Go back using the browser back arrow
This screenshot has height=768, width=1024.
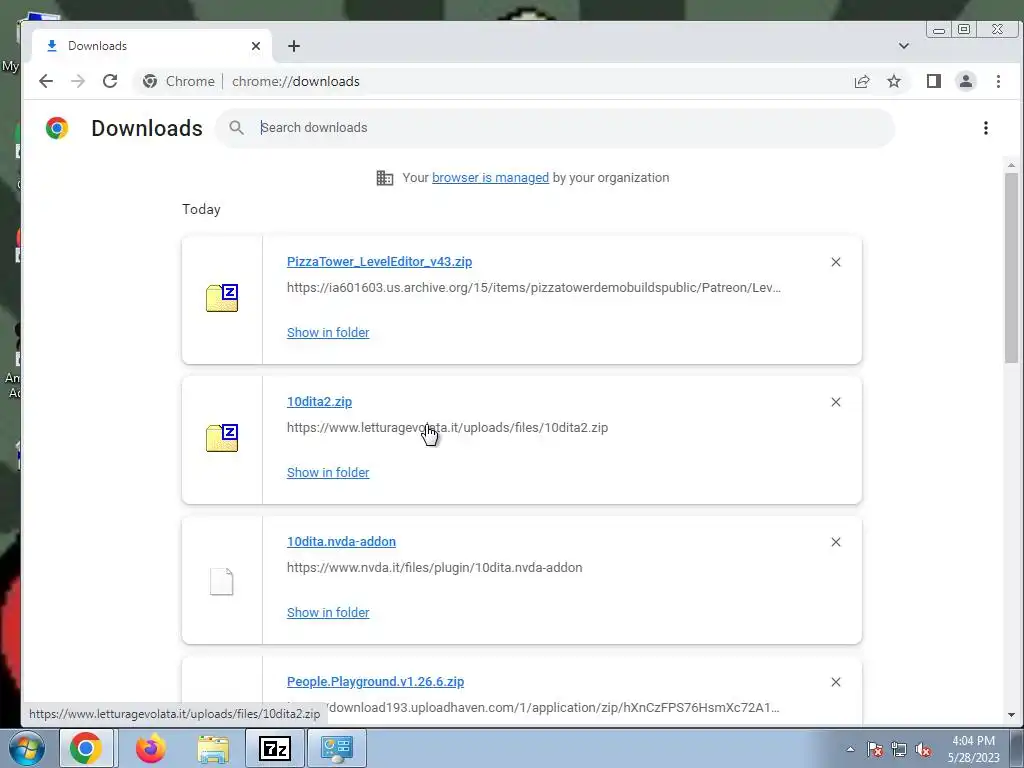pos(46,81)
